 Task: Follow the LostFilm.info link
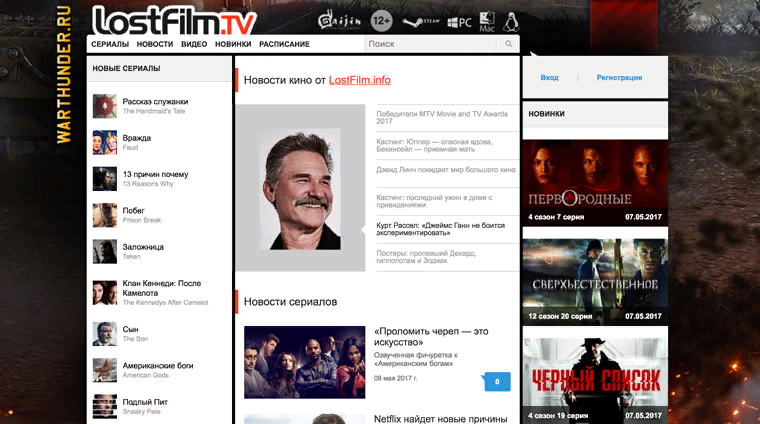coord(360,80)
